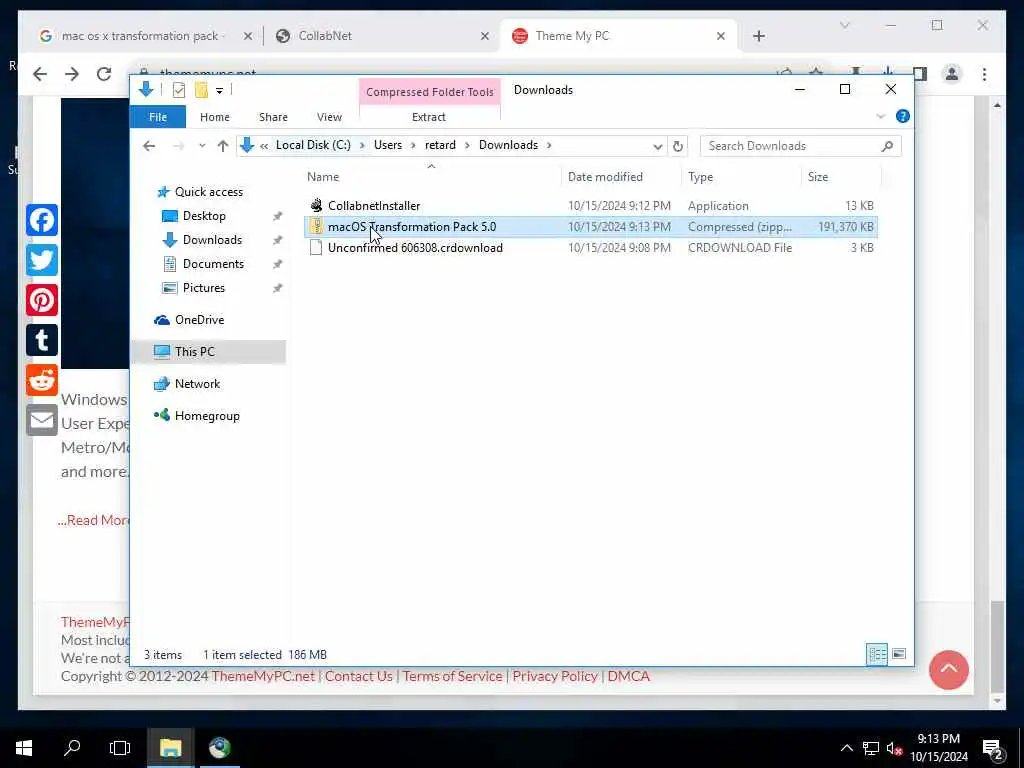
Task: Switch to details view icon in status bar
Action: [876, 654]
